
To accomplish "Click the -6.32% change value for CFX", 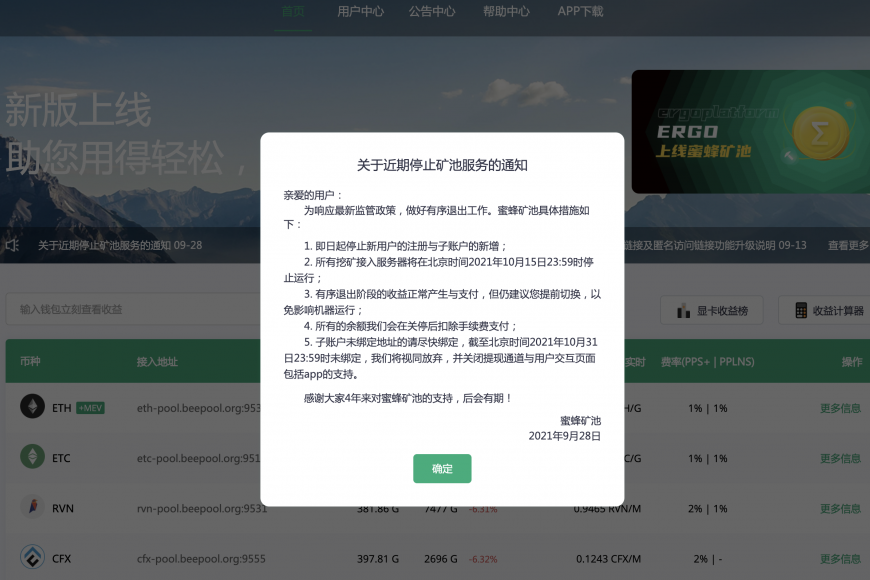I will tap(483, 559).
